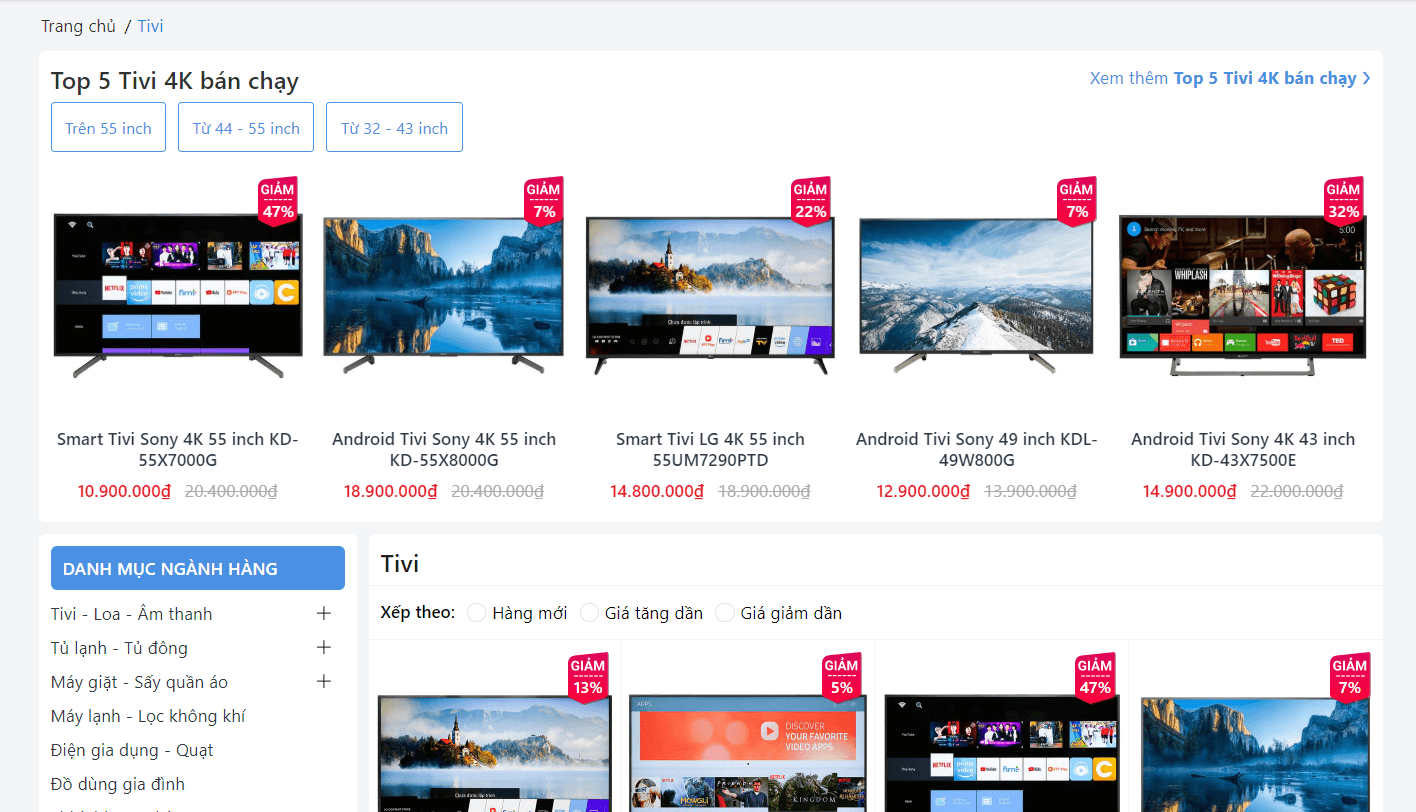Viewport: 1416px width, 812px height.
Task: Filter by 'Trên 55 inch'
Action: point(108,127)
